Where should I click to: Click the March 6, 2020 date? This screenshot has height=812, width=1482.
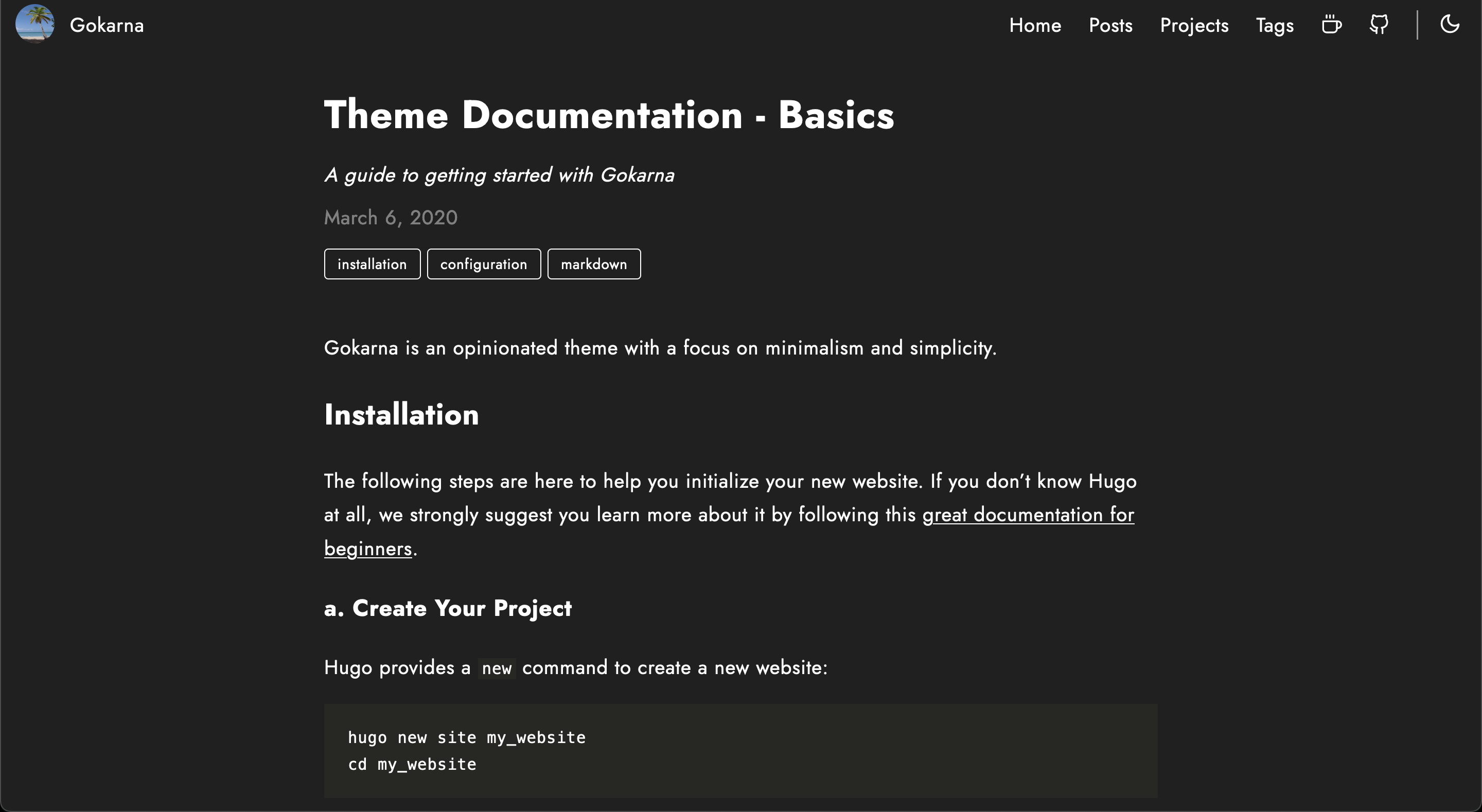[391, 218]
